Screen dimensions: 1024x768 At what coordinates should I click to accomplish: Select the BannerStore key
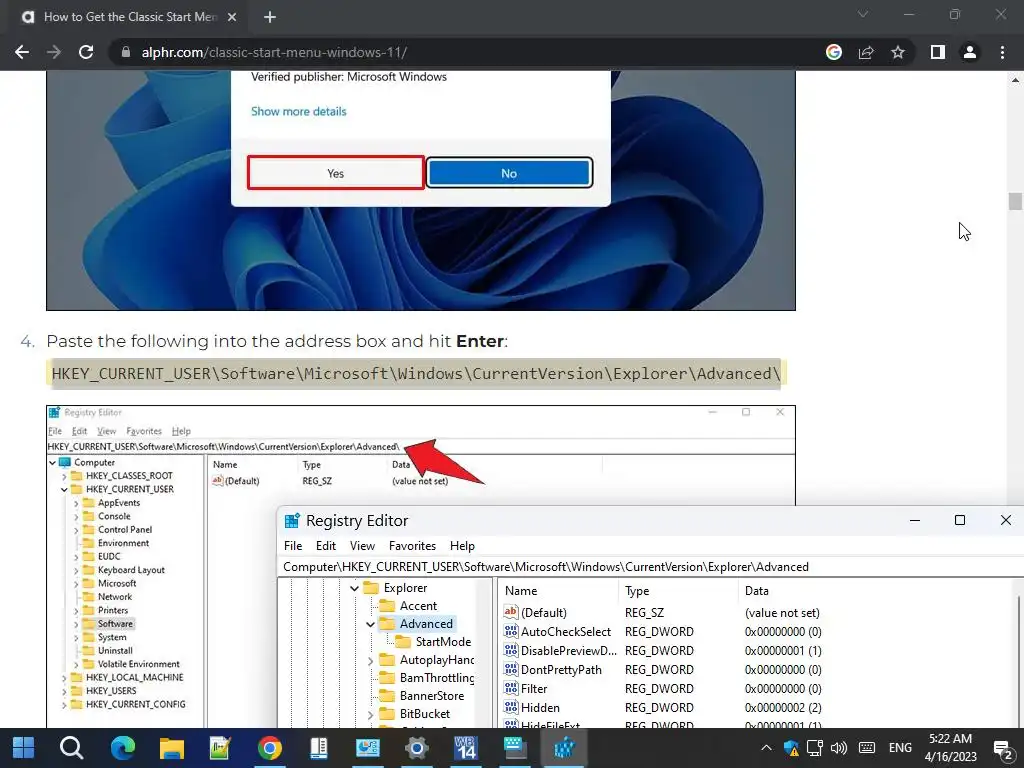[x=432, y=696]
